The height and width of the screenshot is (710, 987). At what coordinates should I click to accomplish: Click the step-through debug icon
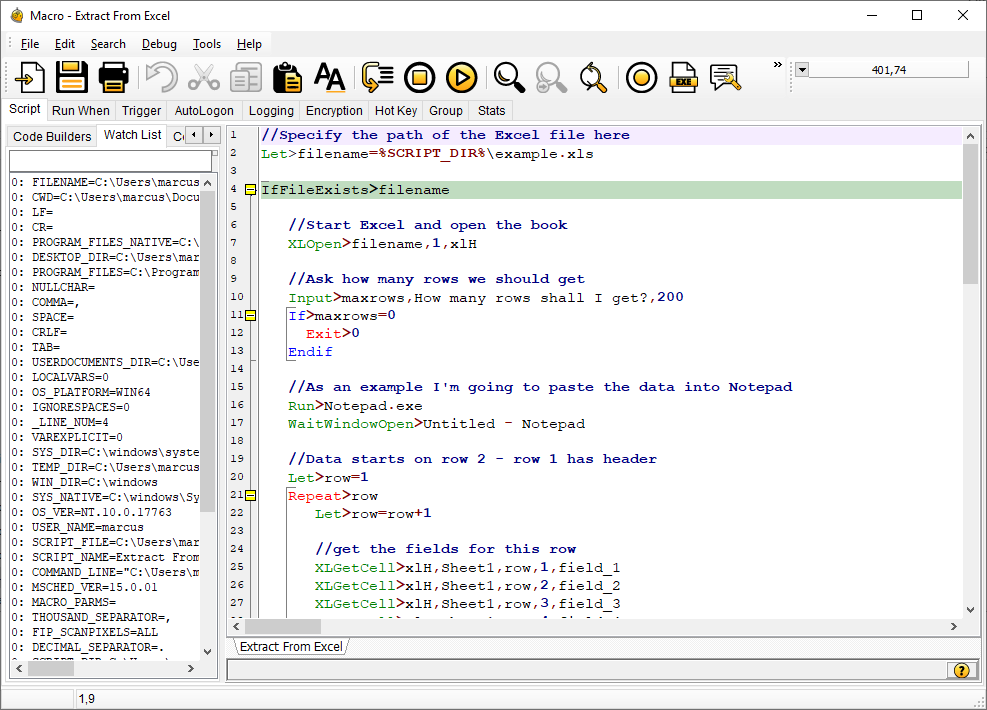click(378, 77)
